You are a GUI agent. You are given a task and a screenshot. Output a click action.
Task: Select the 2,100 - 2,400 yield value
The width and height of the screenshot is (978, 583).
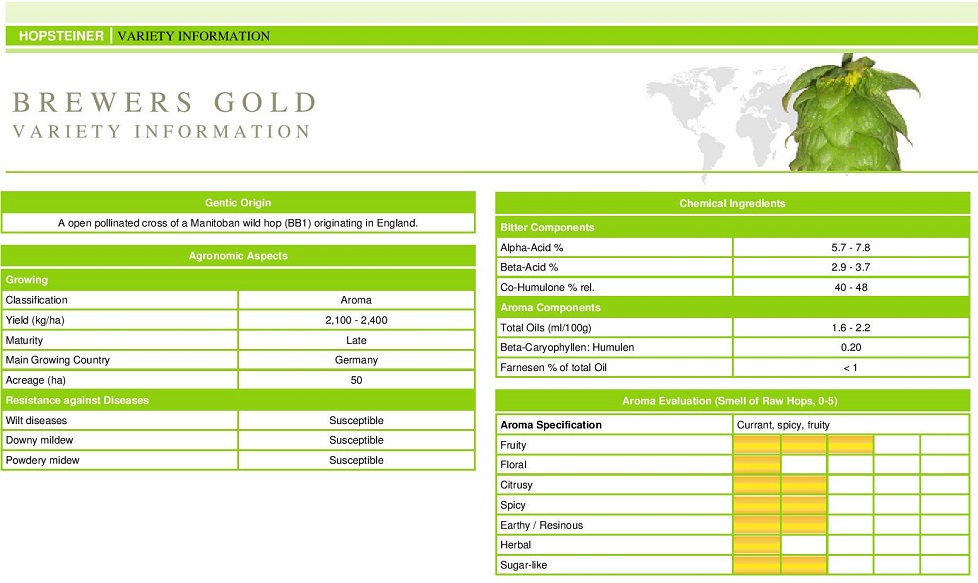coord(356,320)
